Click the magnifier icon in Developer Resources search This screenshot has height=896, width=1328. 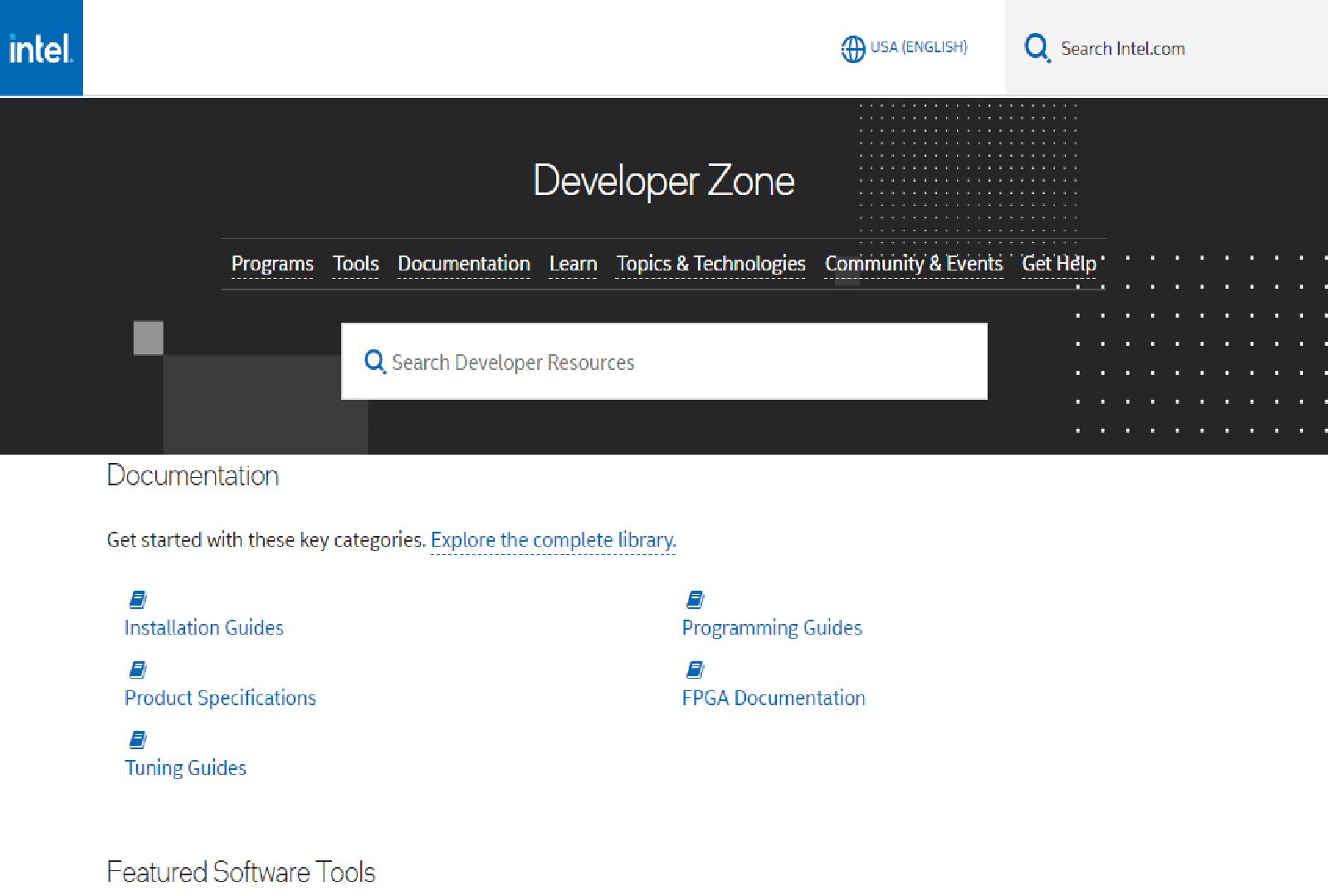click(374, 362)
